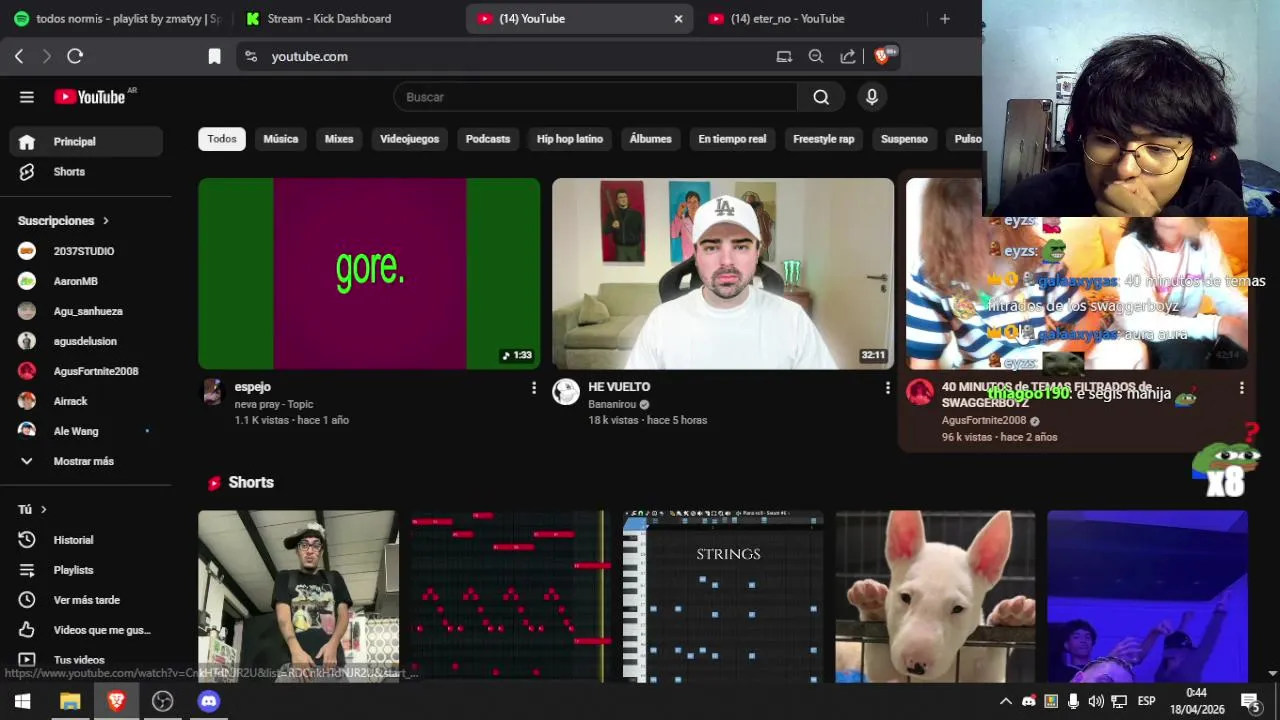Filter by the Hip hop latino chip
The width and height of the screenshot is (1280, 720).
[x=570, y=139]
